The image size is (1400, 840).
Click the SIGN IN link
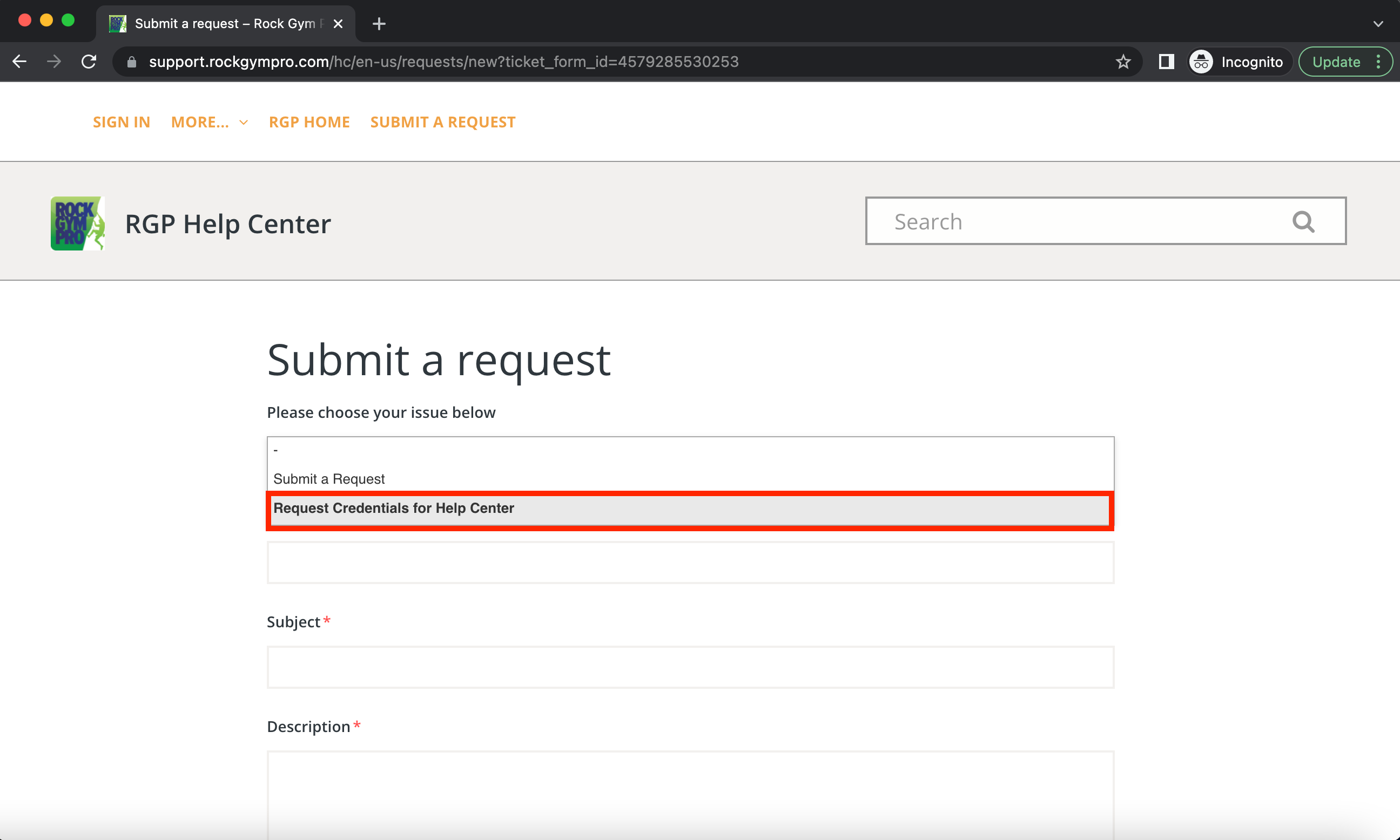point(121,121)
